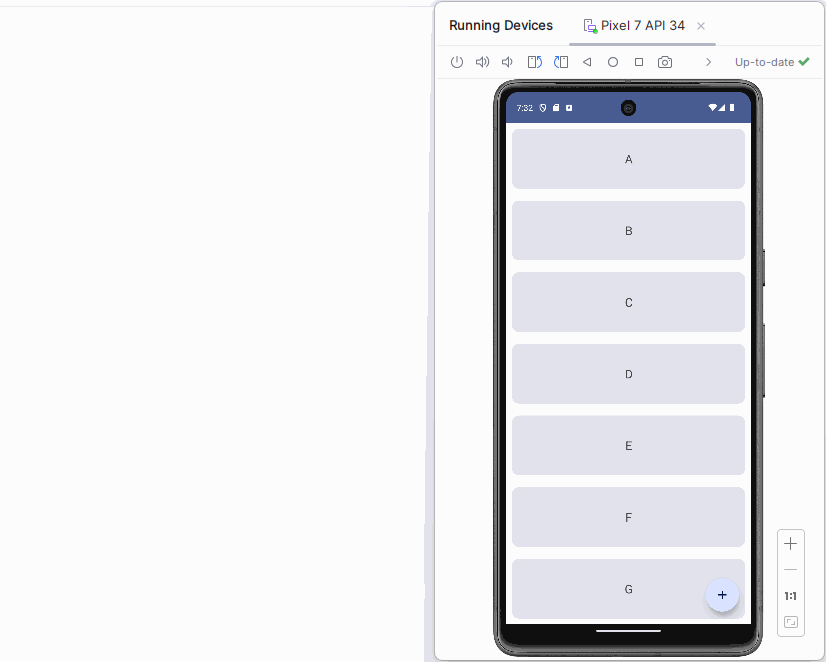Switch to the Pixel 7 API 34 tab
The width and height of the screenshot is (826, 662).
point(634,26)
